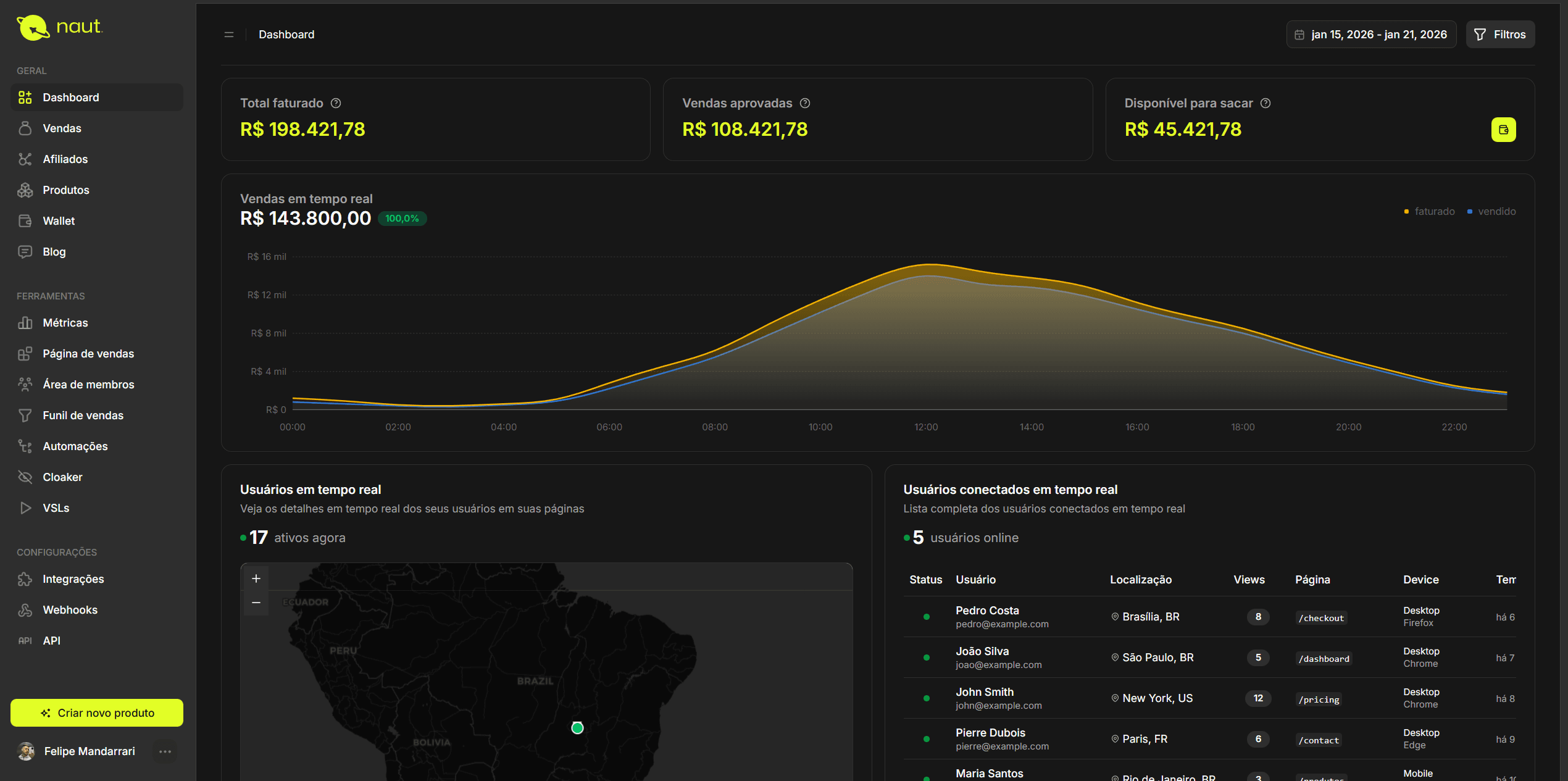Click info icon beside Vendas aprovadas
This screenshot has width=1568, height=781.
tap(805, 103)
